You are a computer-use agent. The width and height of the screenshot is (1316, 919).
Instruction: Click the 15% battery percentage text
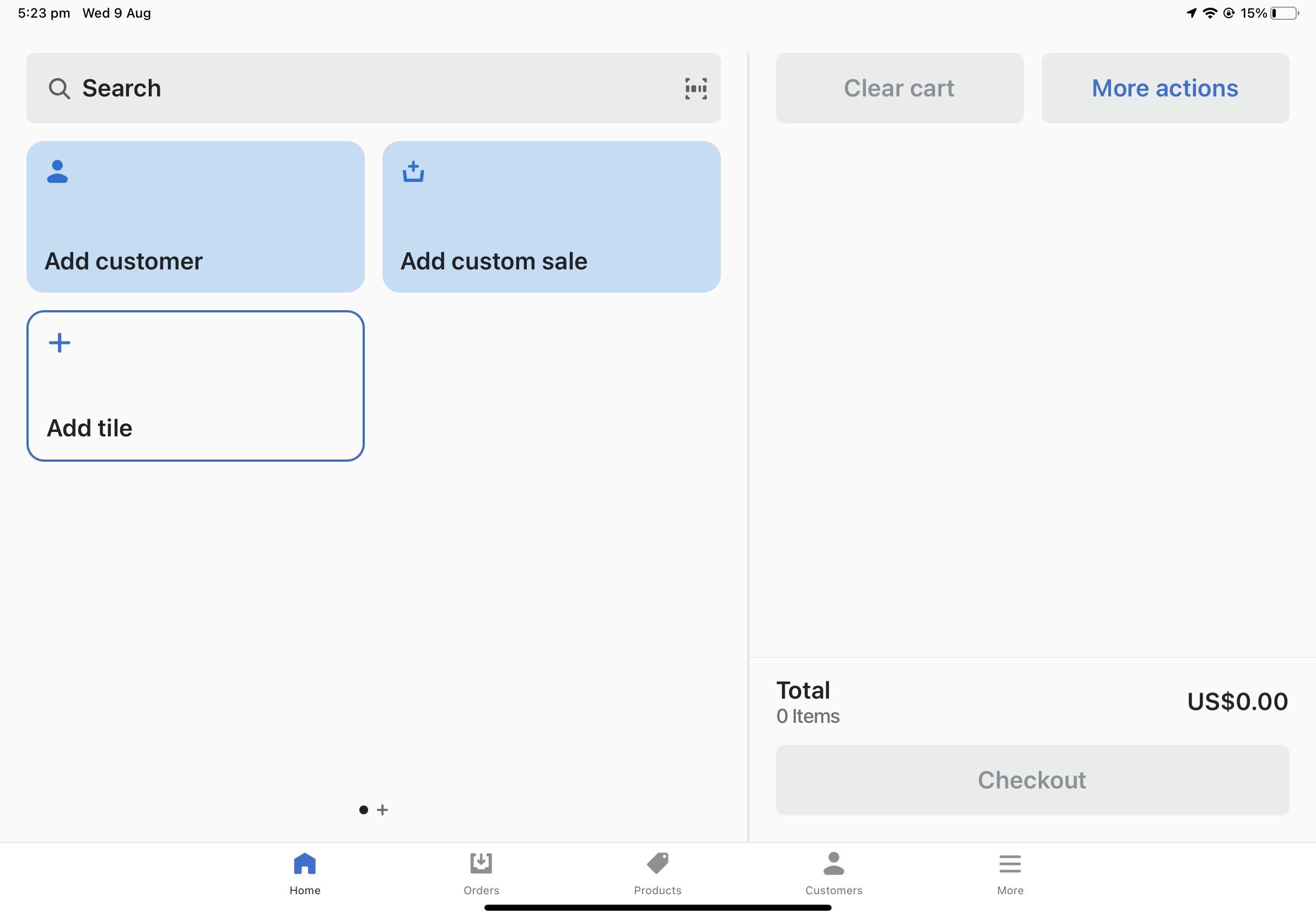(1254, 13)
